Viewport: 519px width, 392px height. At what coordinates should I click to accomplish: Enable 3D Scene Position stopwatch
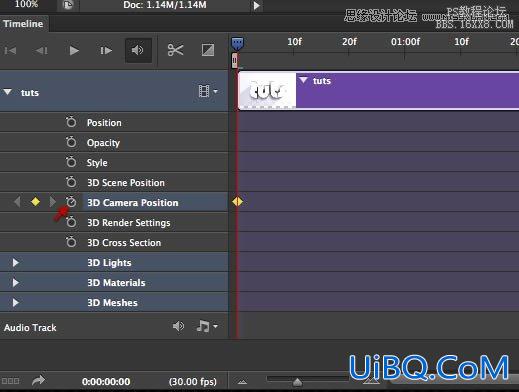pyautogui.click(x=71, y=182)
